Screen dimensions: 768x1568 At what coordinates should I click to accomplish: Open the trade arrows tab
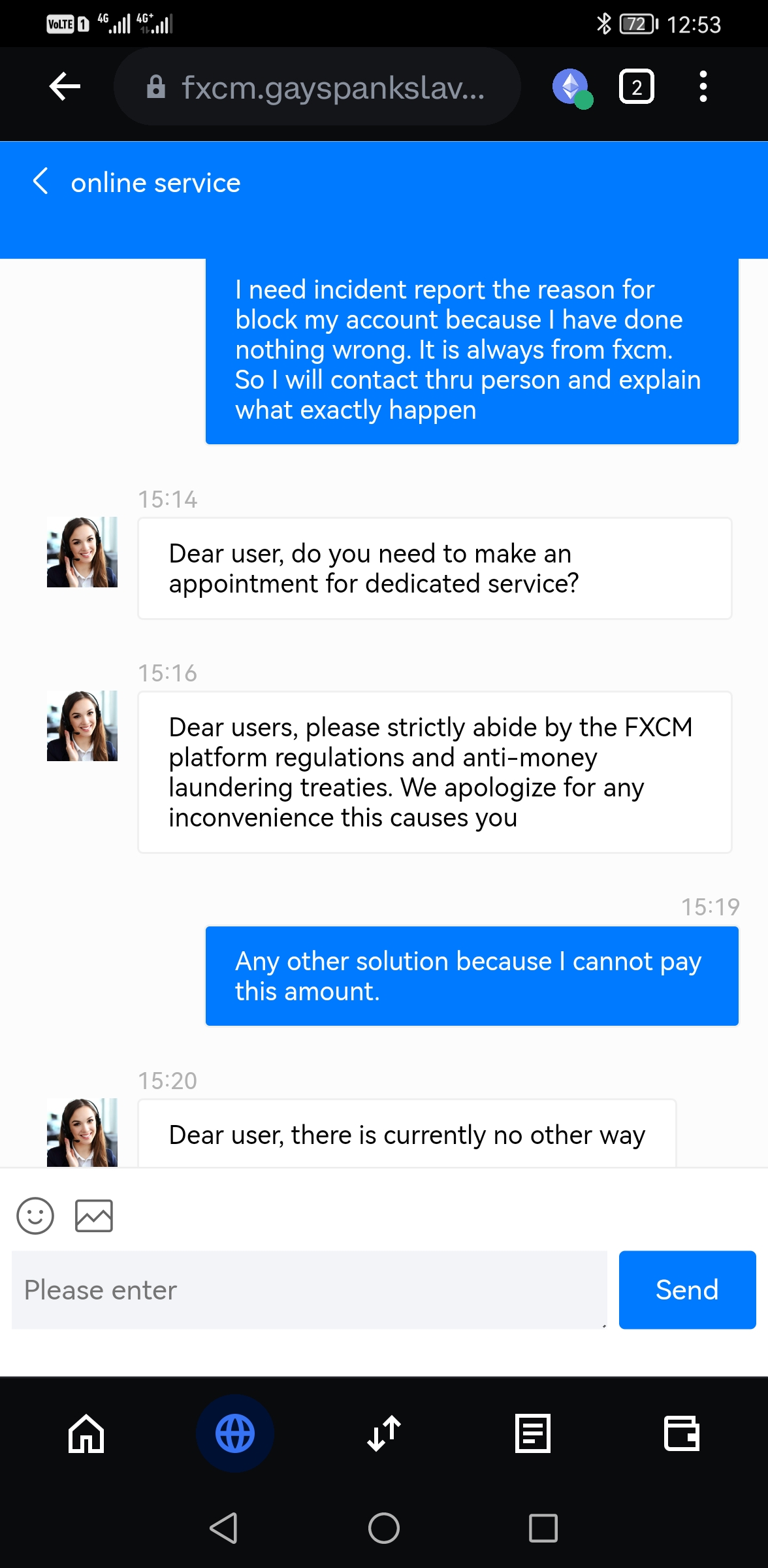(x=384, y=1433)
